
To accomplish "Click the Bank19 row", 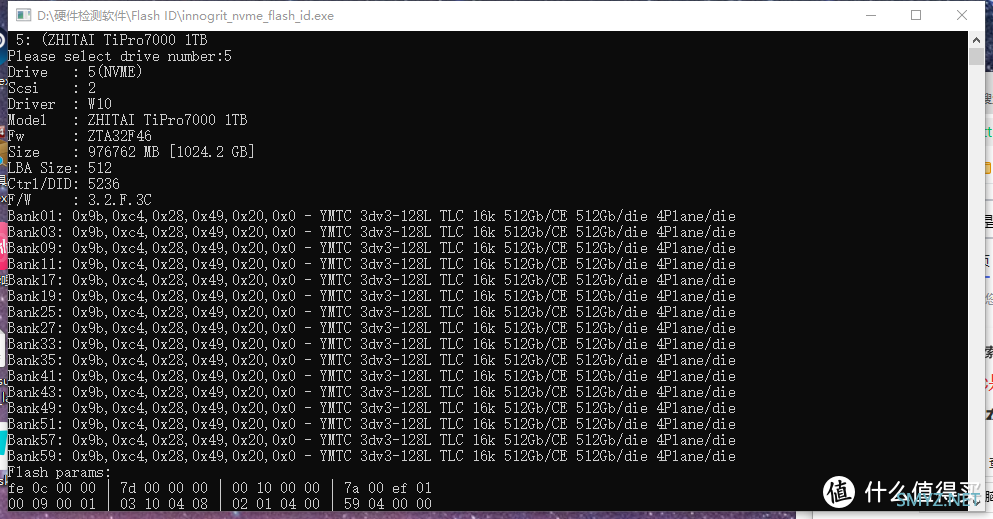I will click(372, 296).
